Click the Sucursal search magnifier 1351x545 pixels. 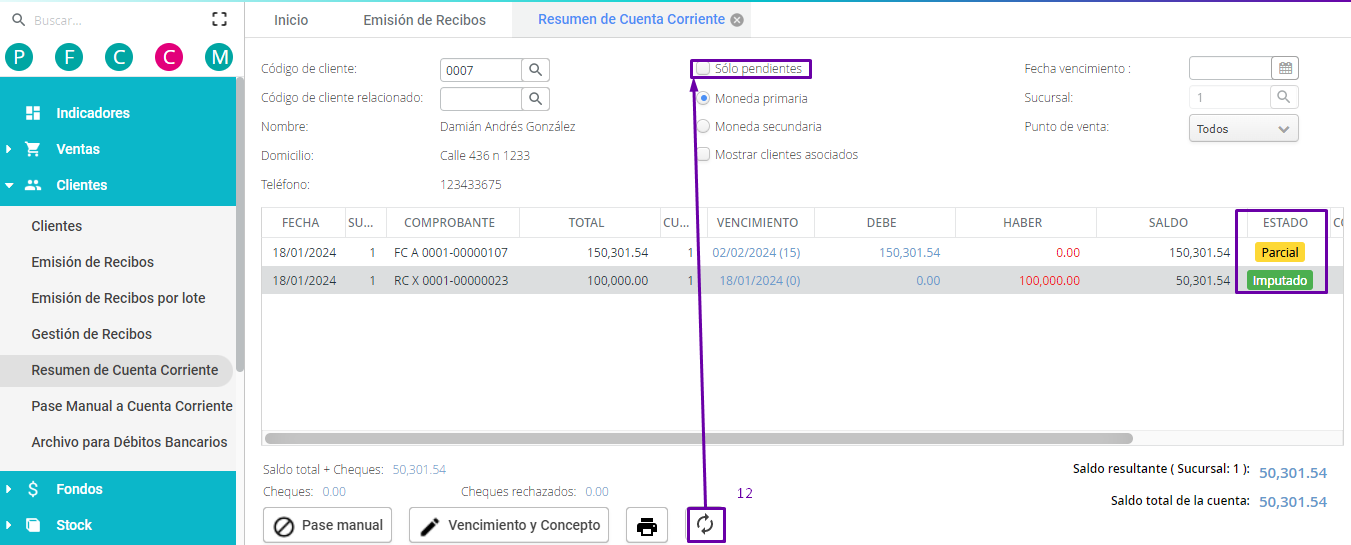(x=1284, y=97)
